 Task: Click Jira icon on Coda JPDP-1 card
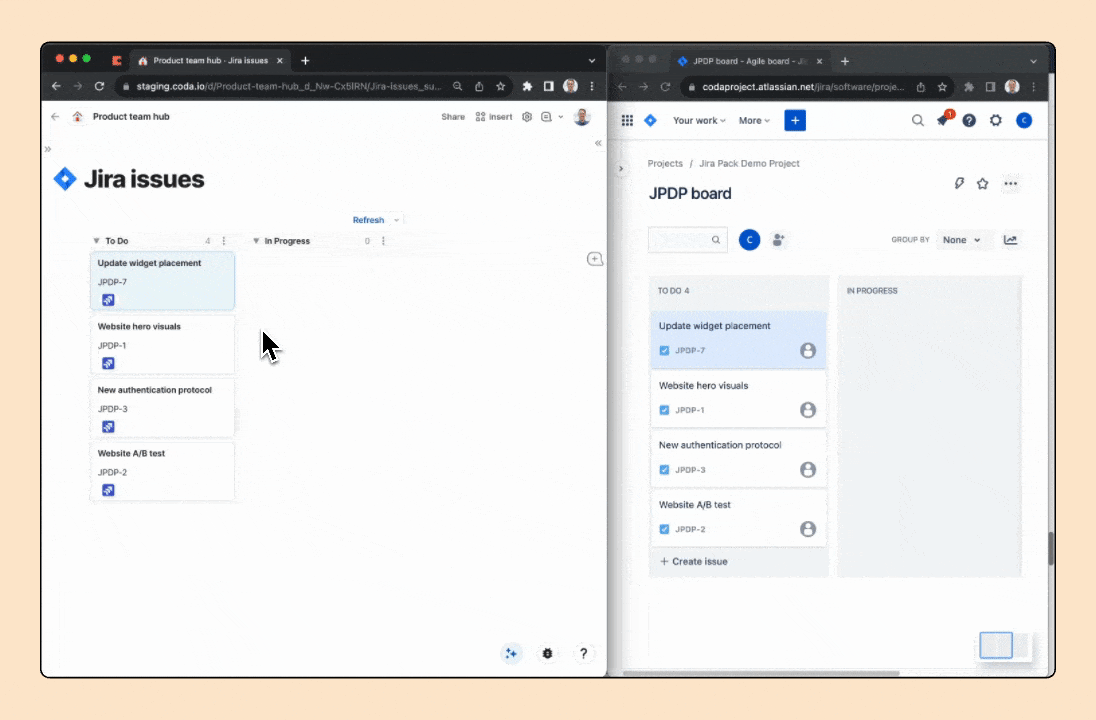108,363
